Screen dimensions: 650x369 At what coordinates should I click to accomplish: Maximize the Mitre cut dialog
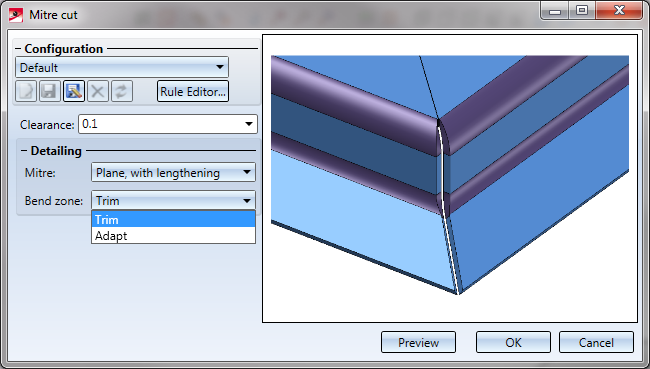[x=582, y=11]
